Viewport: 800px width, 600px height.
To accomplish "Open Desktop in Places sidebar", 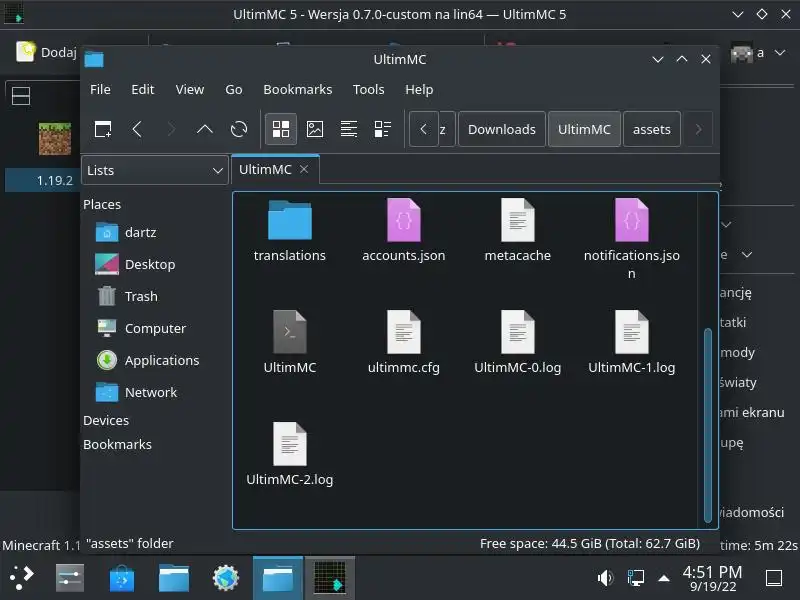I will [136, 264].
